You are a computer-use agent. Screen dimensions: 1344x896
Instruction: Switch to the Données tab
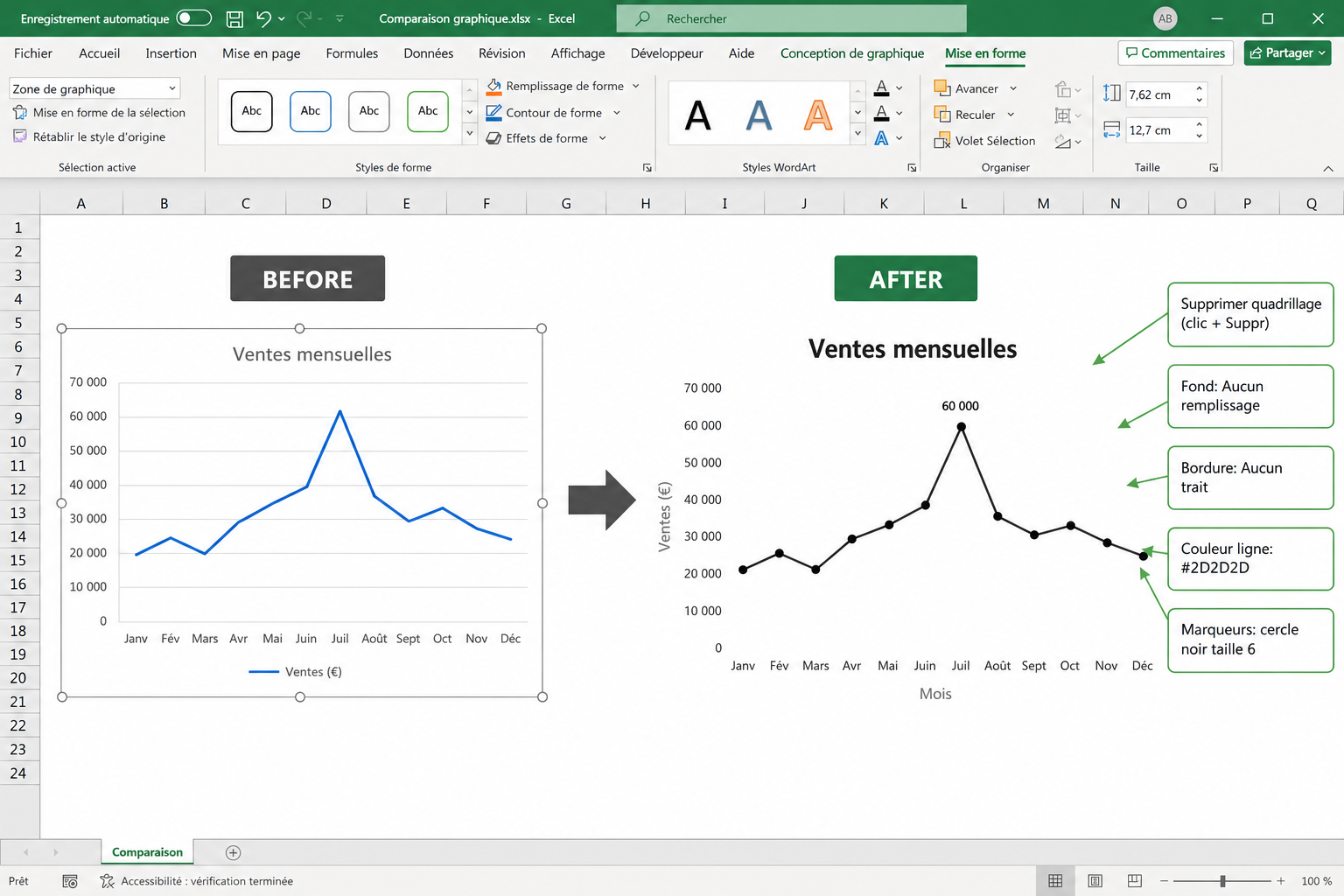429,53
